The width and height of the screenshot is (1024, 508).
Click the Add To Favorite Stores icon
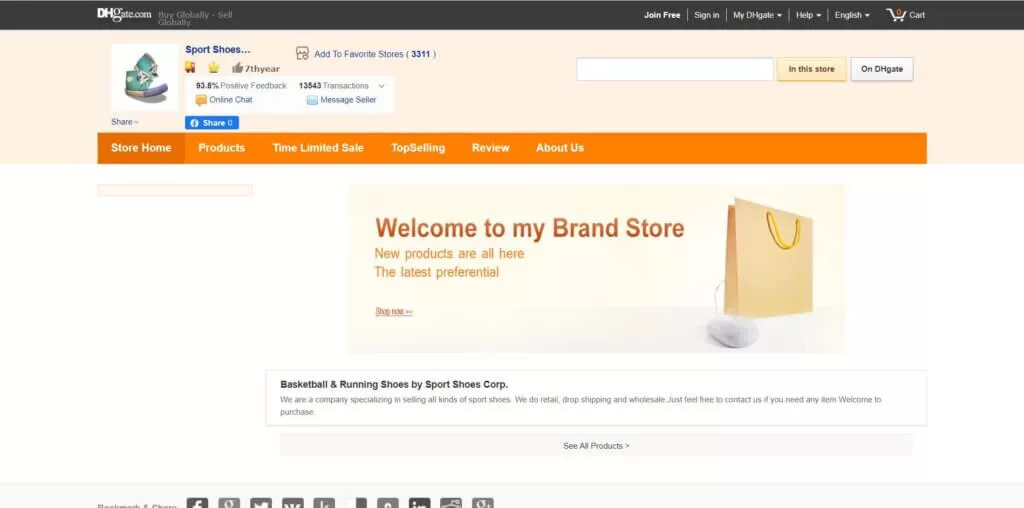(302, 54)
